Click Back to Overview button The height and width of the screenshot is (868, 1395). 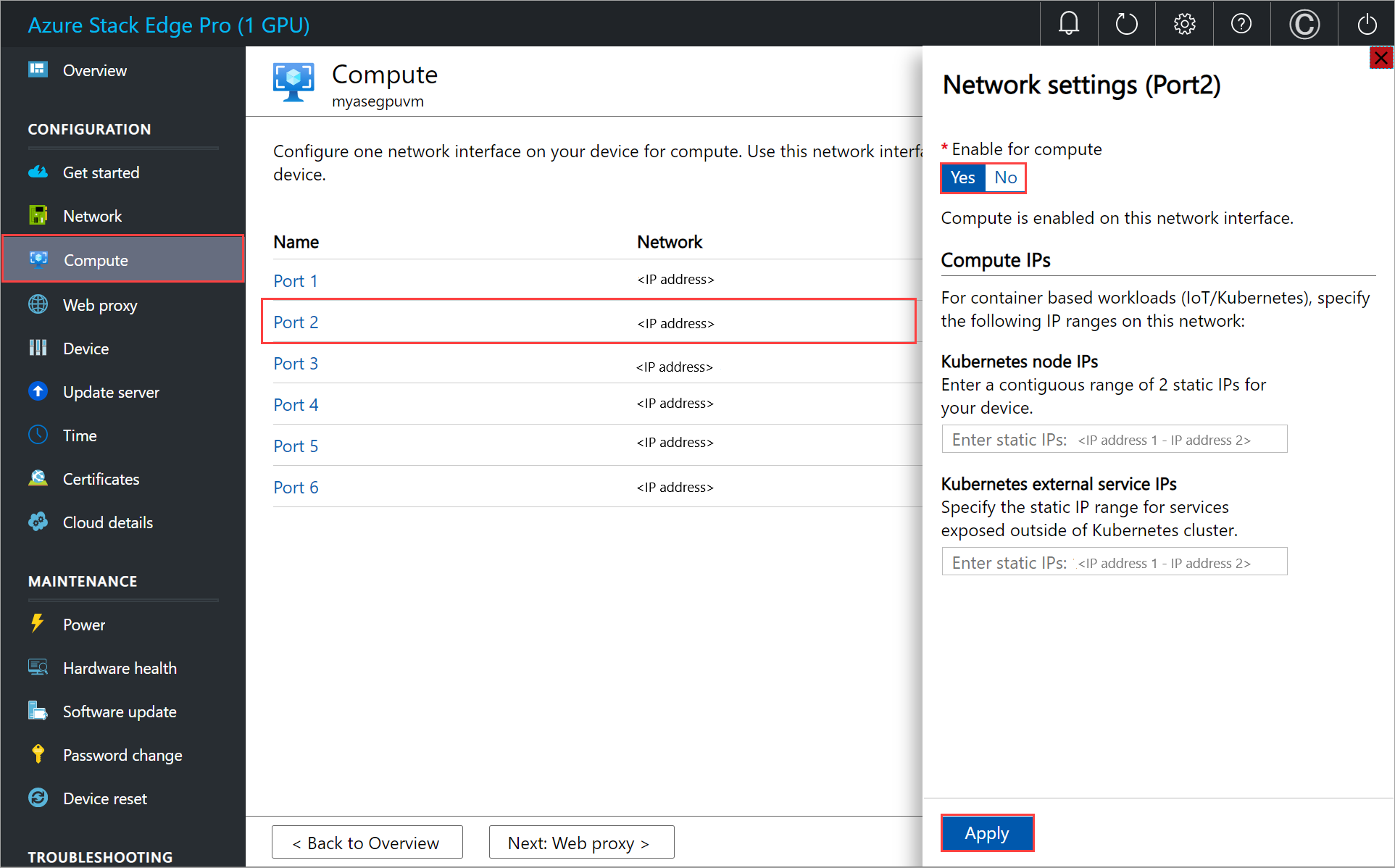[372, 843]
